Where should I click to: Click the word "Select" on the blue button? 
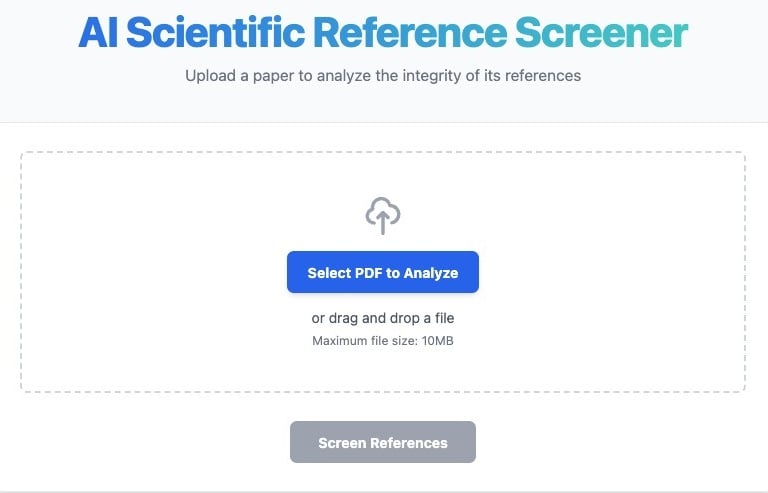point(329,273)
